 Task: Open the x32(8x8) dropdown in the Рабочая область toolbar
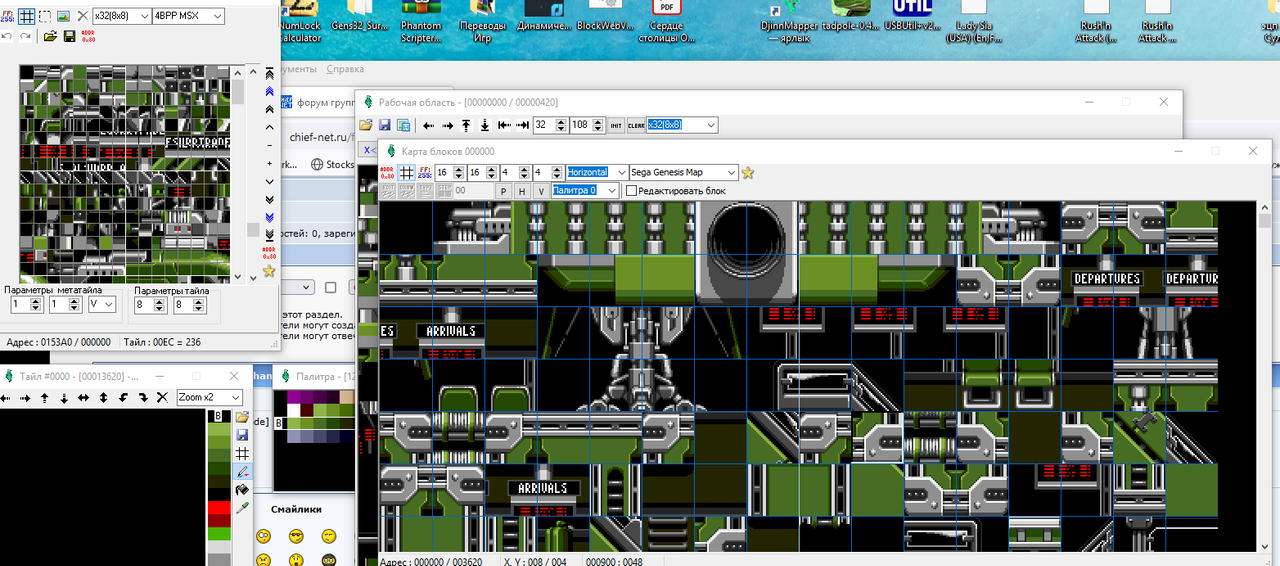click(x=682, y=125)
